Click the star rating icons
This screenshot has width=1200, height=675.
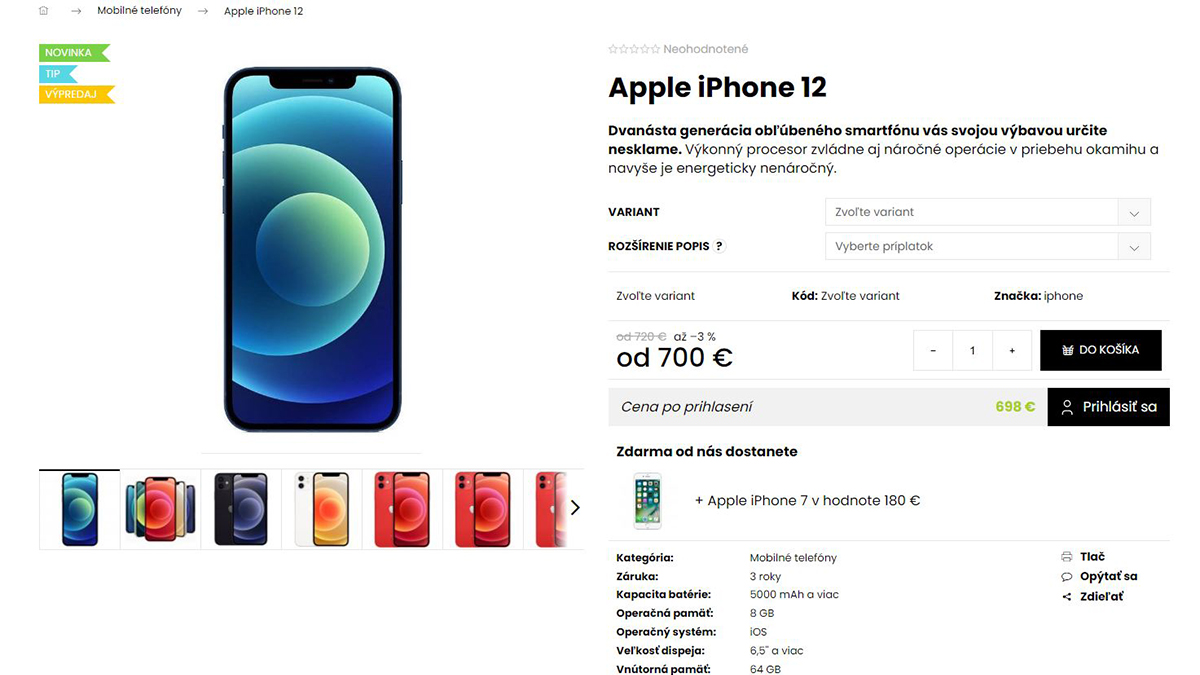click(634, 49)
